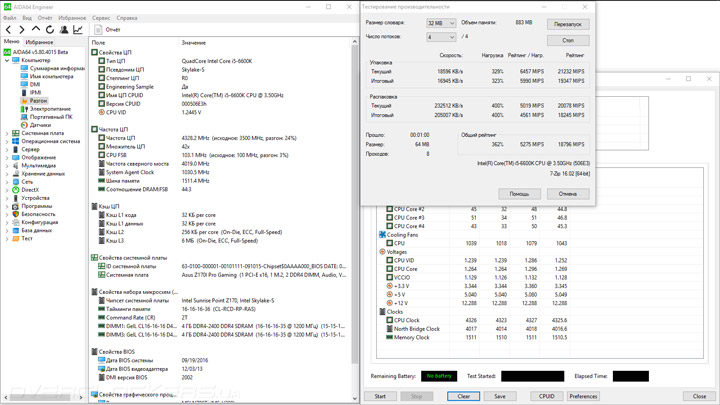Click the CPUID button
This screenshot has height=405, width=720.
click(x=546, y=396)
